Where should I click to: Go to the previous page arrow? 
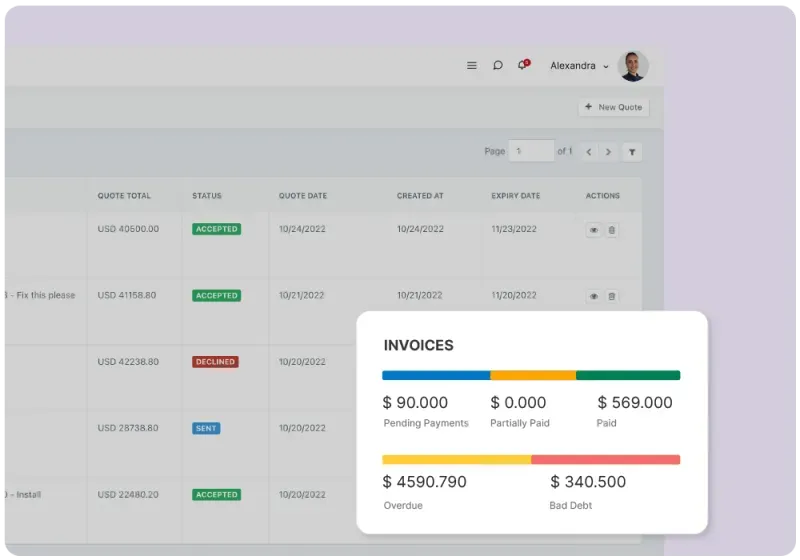click(x=589, y=152)
